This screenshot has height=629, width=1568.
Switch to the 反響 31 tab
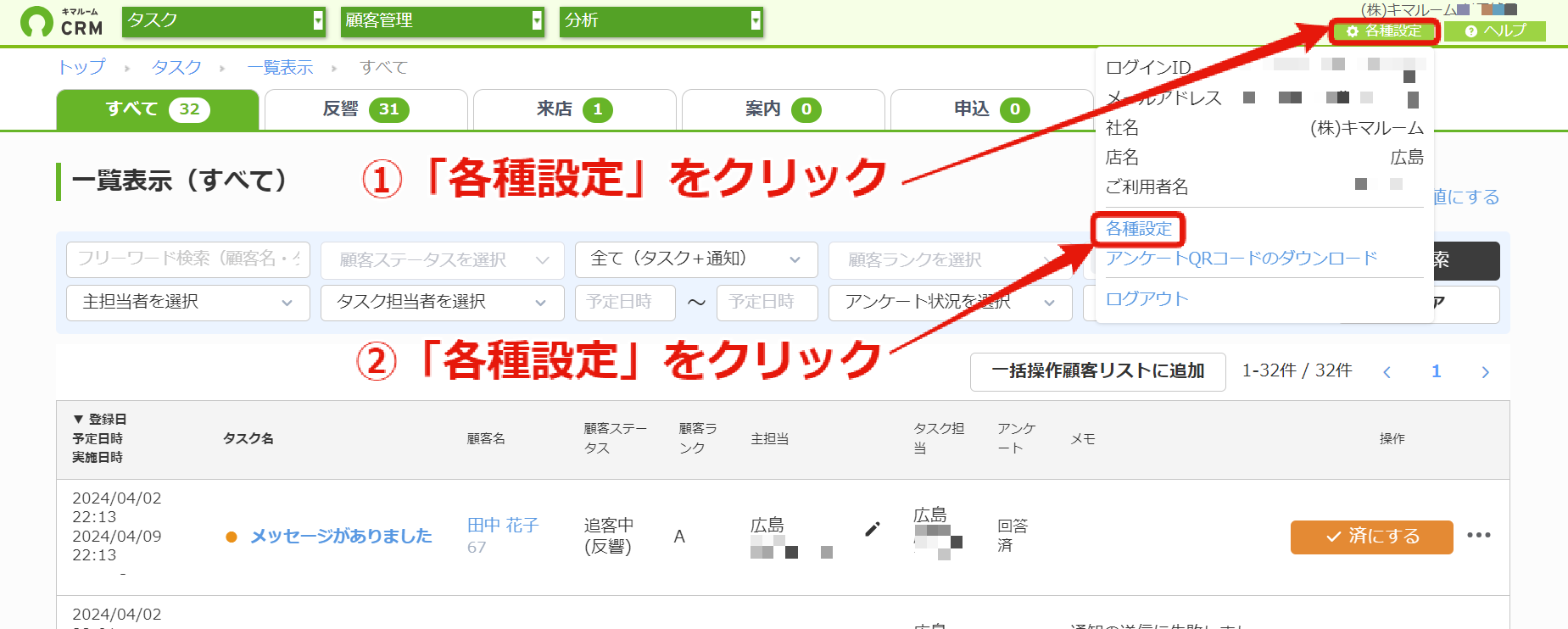click(366, 109)
